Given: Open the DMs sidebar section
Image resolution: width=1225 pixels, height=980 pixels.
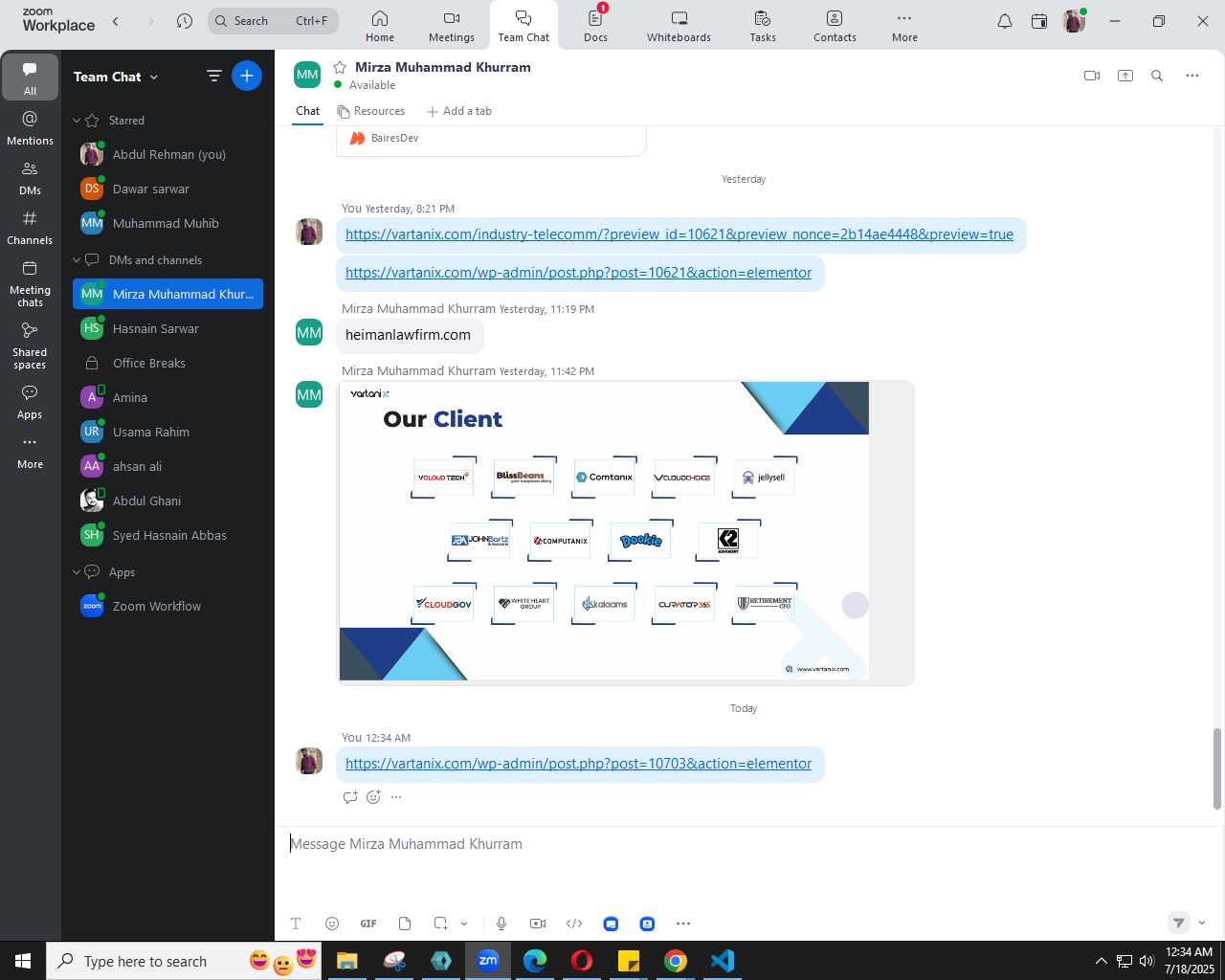Looking at the screenshot, I should (30, 178).
